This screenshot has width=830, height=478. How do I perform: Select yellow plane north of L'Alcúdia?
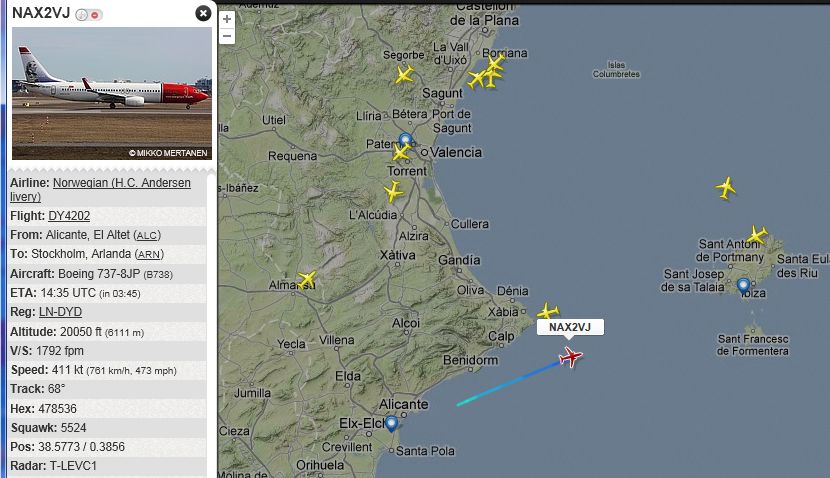(393, 191)
